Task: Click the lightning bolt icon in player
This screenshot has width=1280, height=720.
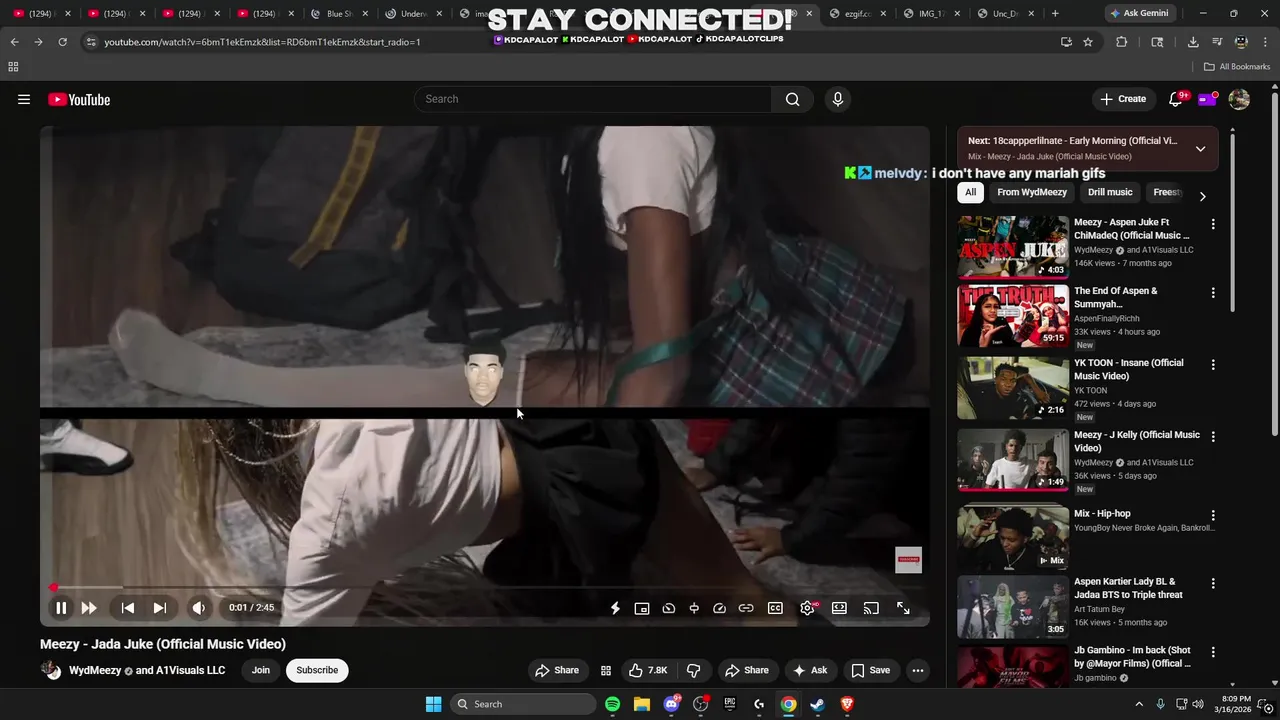Action: [x=615, y=608]
